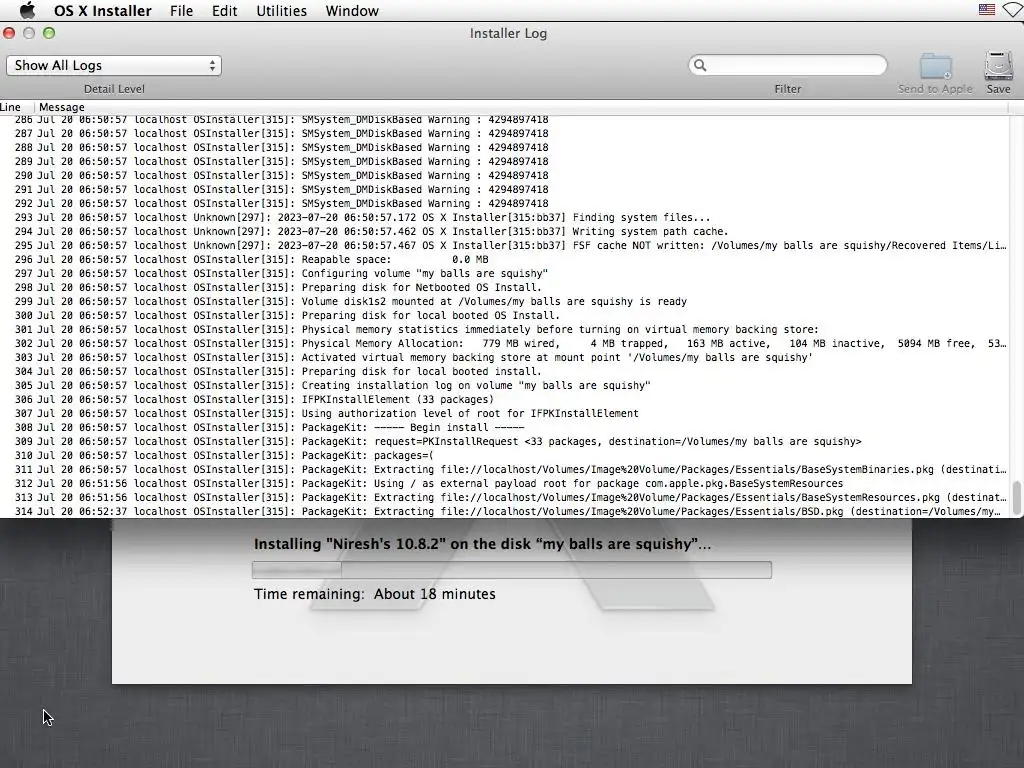Open the File menu
The width and height of the screenshot is (1024, 768).
coord(181,10)
